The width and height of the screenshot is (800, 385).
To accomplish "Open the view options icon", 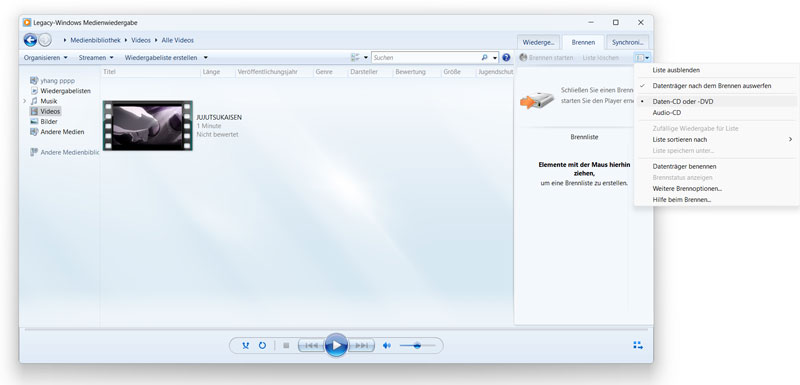I will click(356, 58).
